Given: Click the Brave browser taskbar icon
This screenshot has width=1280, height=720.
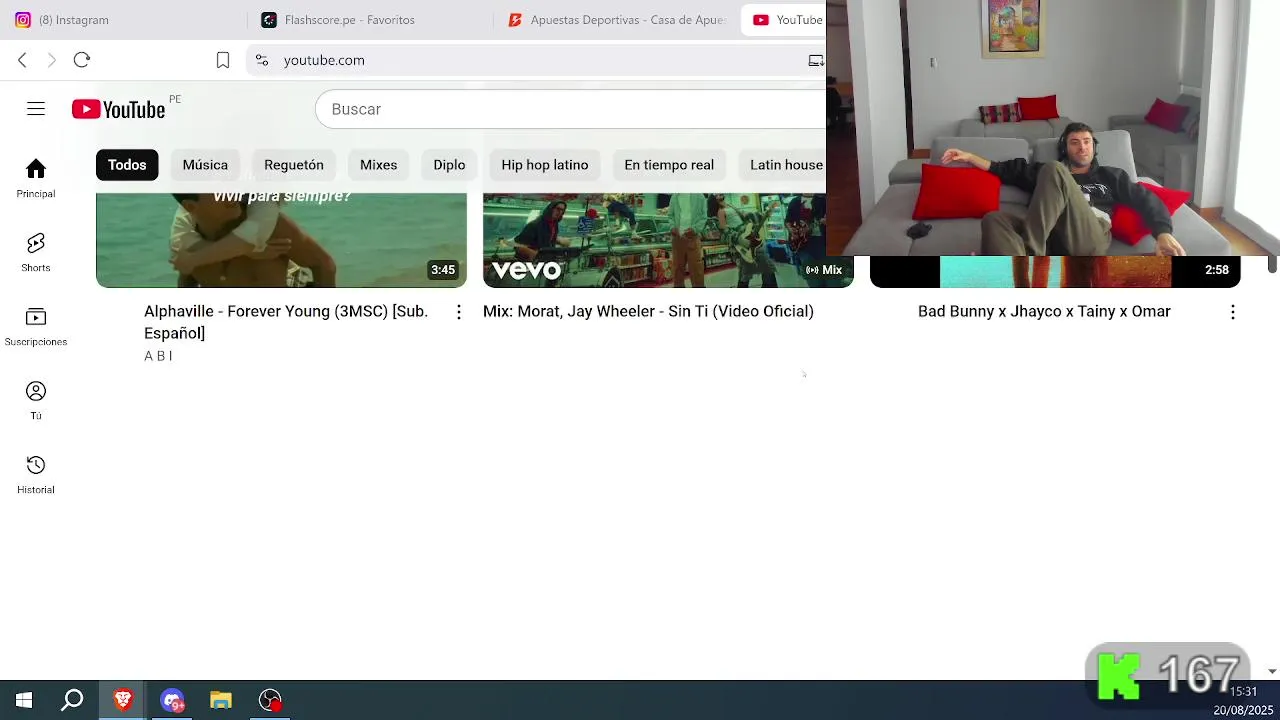Looking at the screenshot, I should click(x=123, y=700).
